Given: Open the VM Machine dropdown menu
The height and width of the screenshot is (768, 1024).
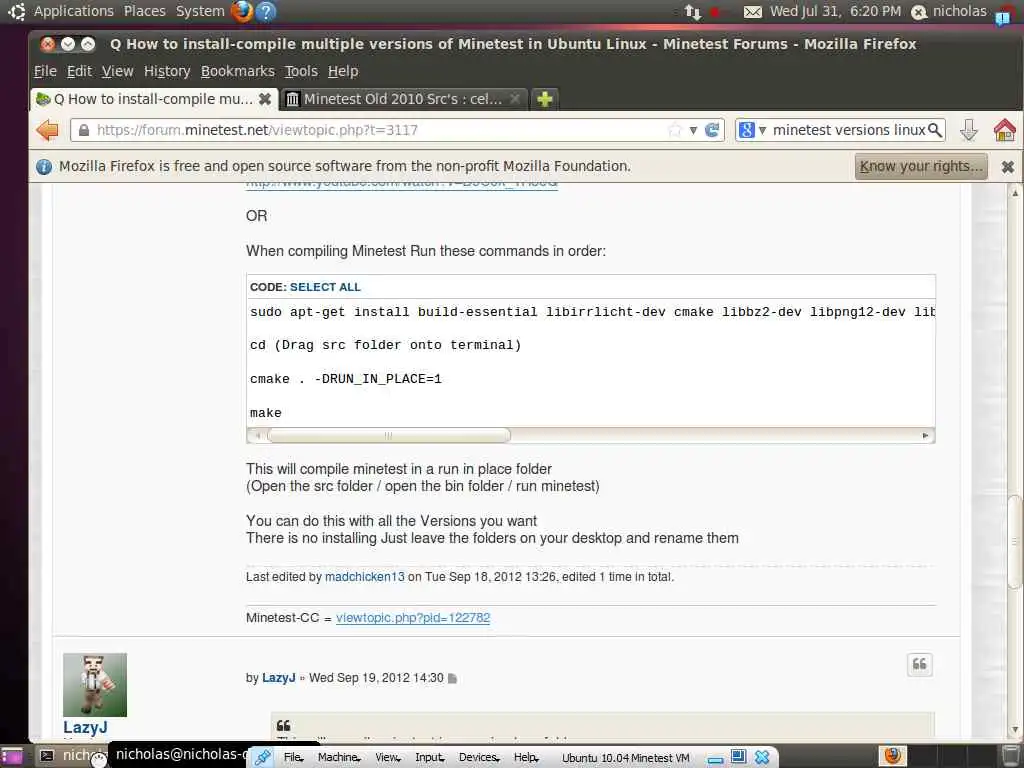Looking at the screenshot, I should [339, 758].
